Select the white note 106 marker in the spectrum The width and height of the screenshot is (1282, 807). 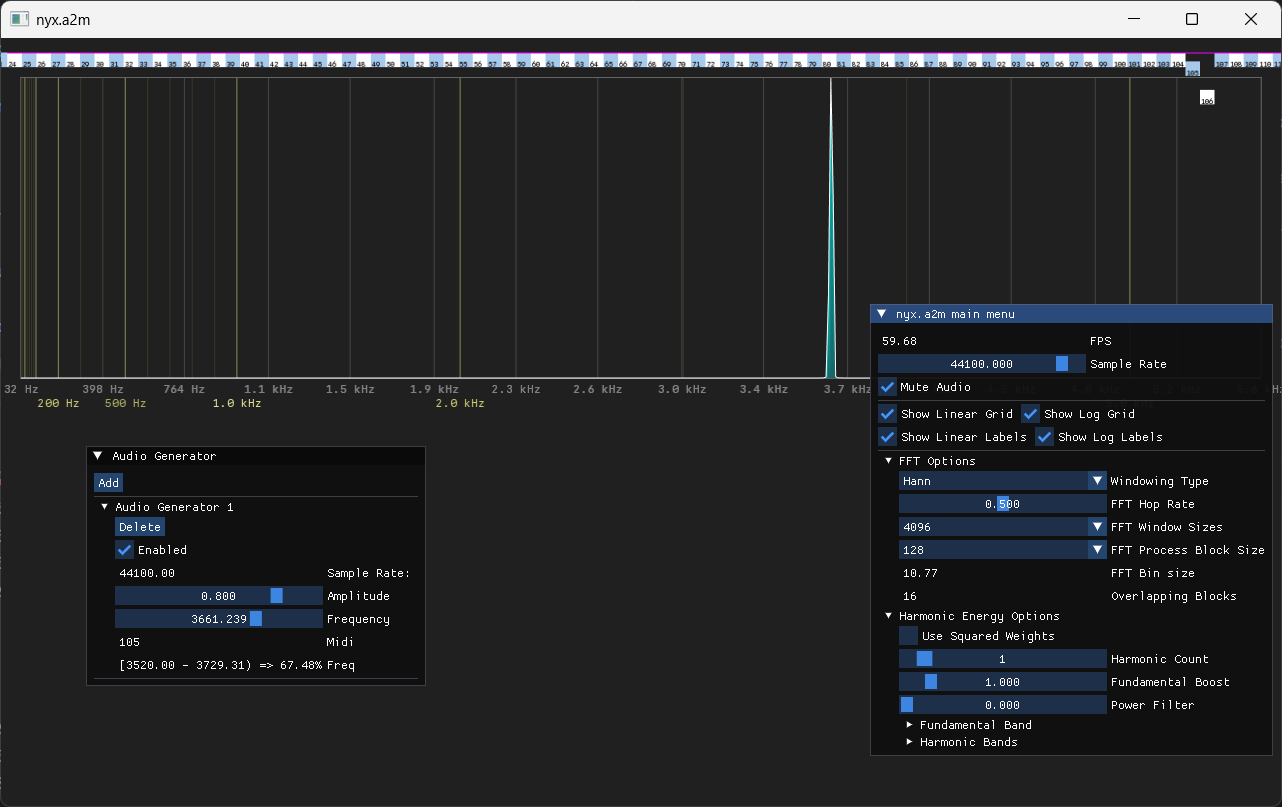pos(1207,97)
